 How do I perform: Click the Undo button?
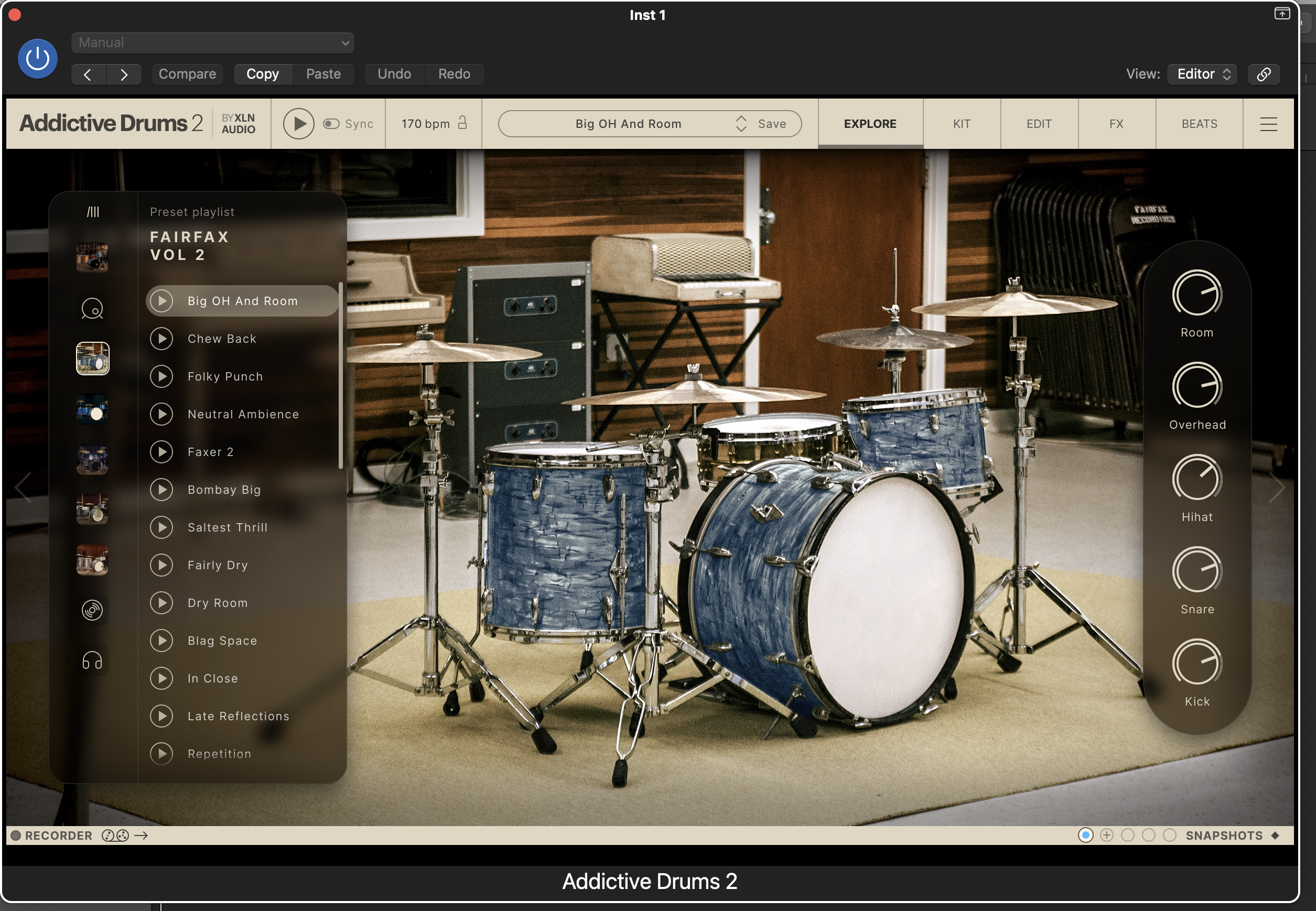tap(394, 74)
